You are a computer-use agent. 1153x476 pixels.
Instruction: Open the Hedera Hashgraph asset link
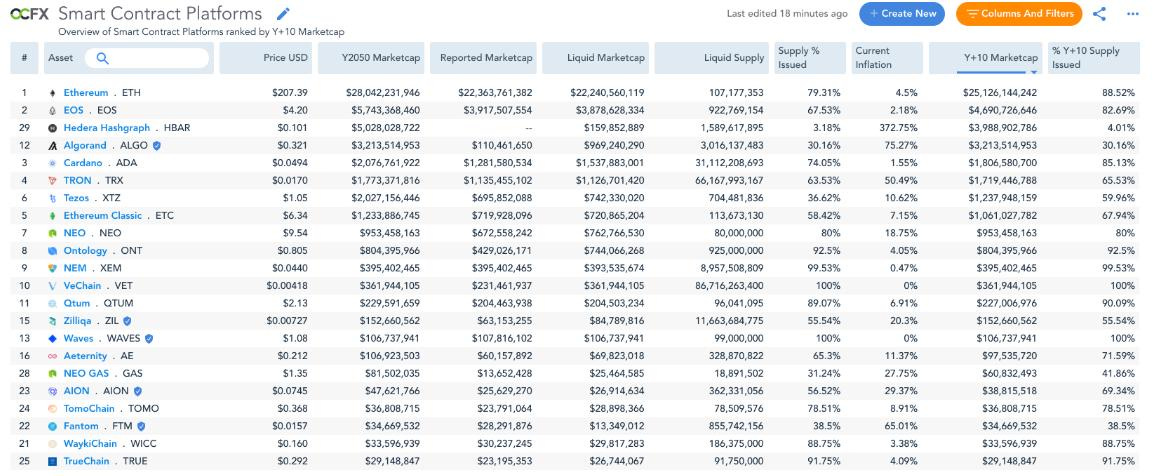point(107,128)
